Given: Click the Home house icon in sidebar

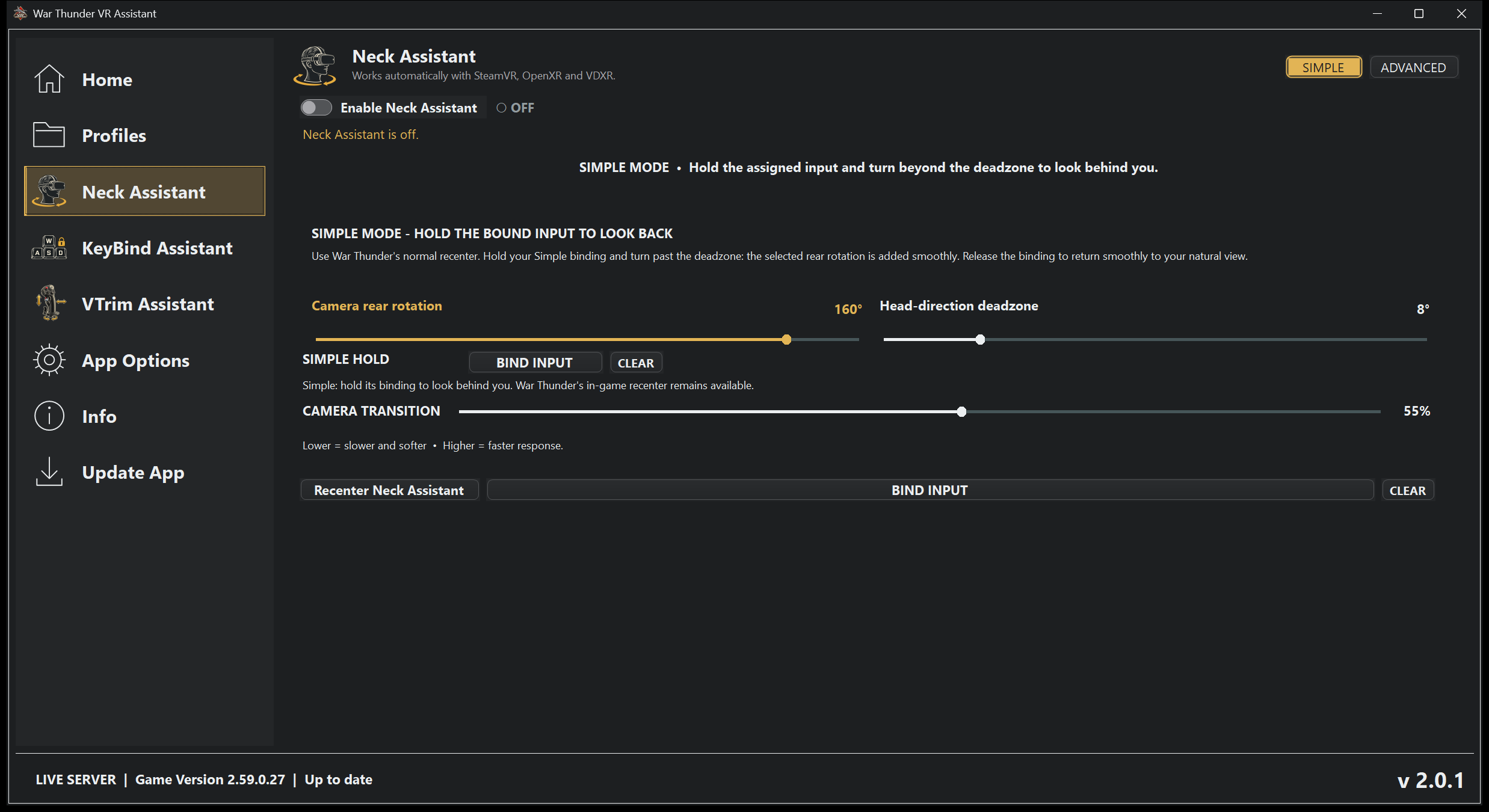Looking at the screenshot, I should [x=49, y=79].
